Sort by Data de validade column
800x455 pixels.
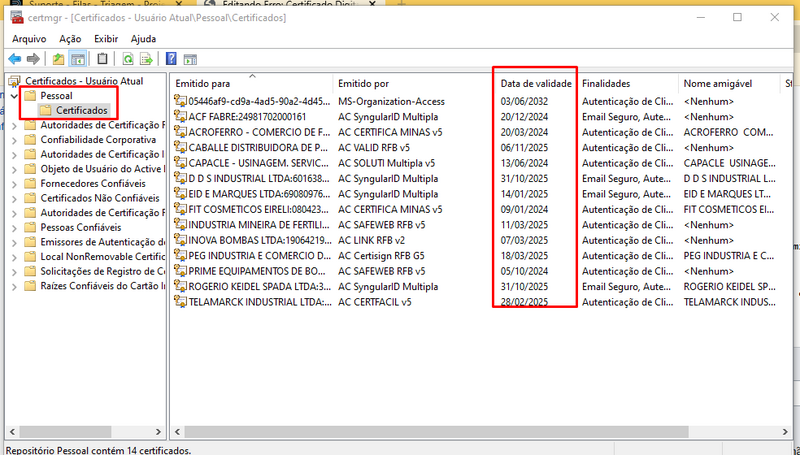coord(536,84)
